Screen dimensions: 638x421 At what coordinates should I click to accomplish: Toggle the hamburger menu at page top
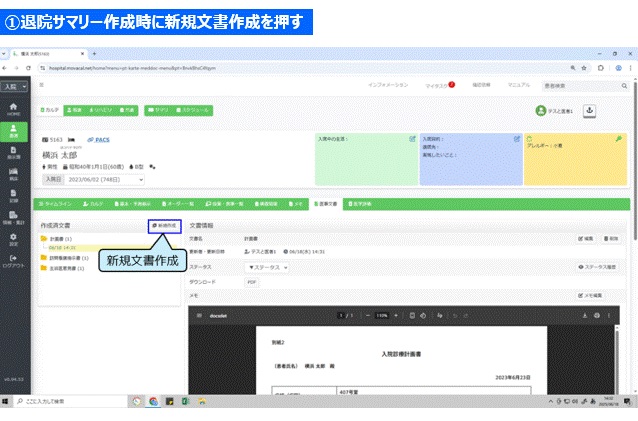coord(42,85)
